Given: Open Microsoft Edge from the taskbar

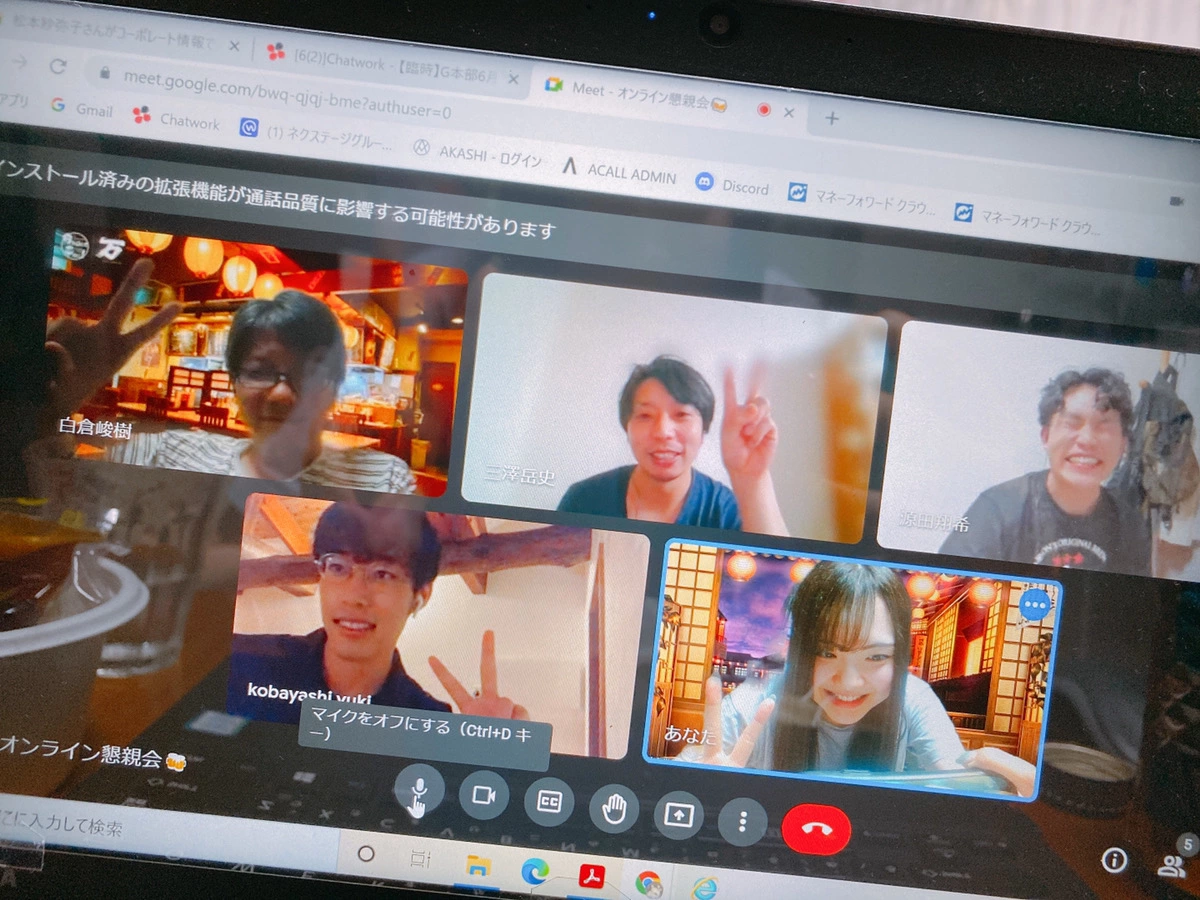Looking at the screenshot, I should tap(535, 871).
